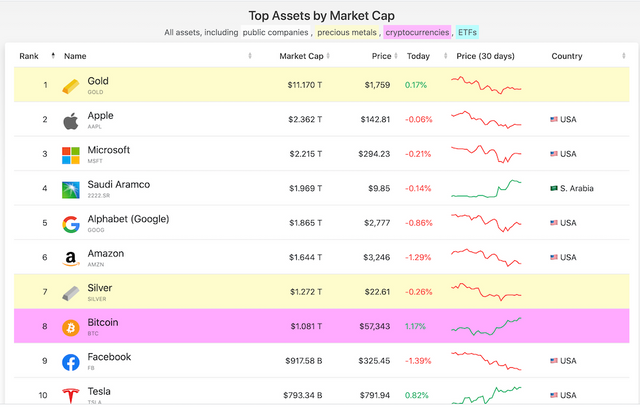Image resolution: width=640 pixels, height=407 pixels.
Task: Click the Google G logo icon
Action: pos(71,225)
